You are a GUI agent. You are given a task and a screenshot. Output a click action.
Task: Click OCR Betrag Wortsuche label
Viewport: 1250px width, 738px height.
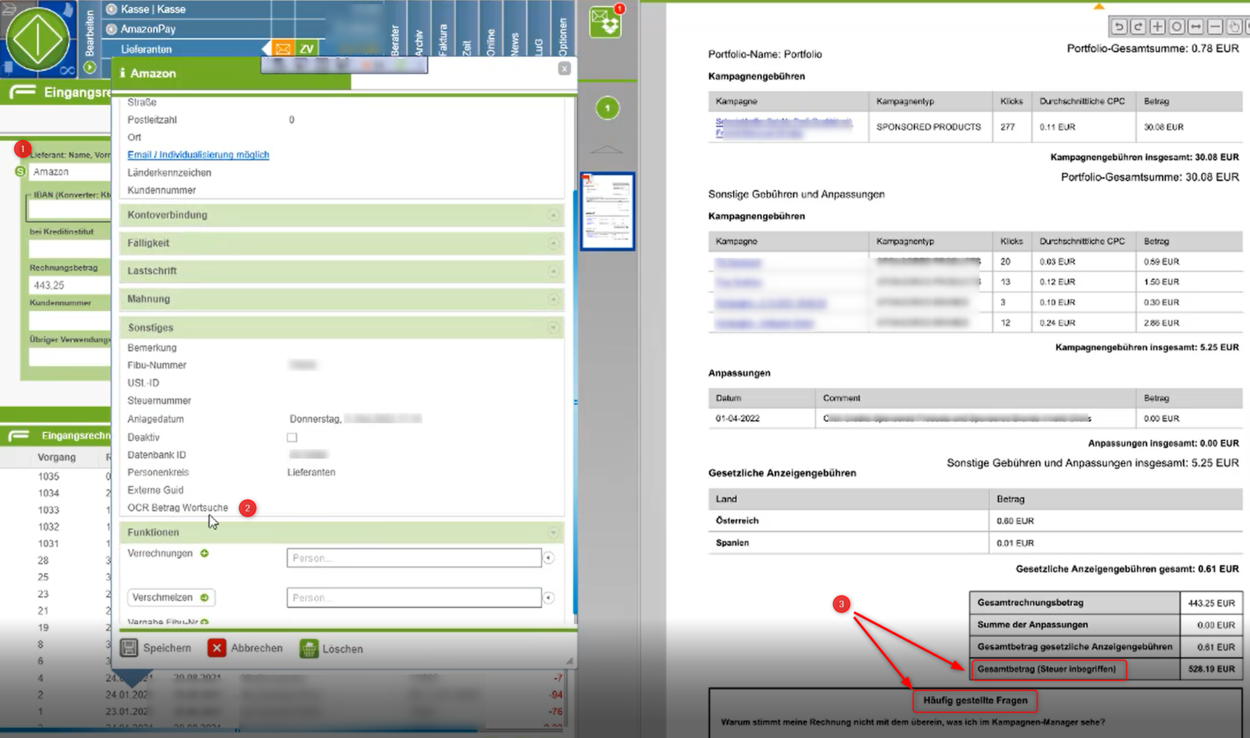tap(178, 508)
